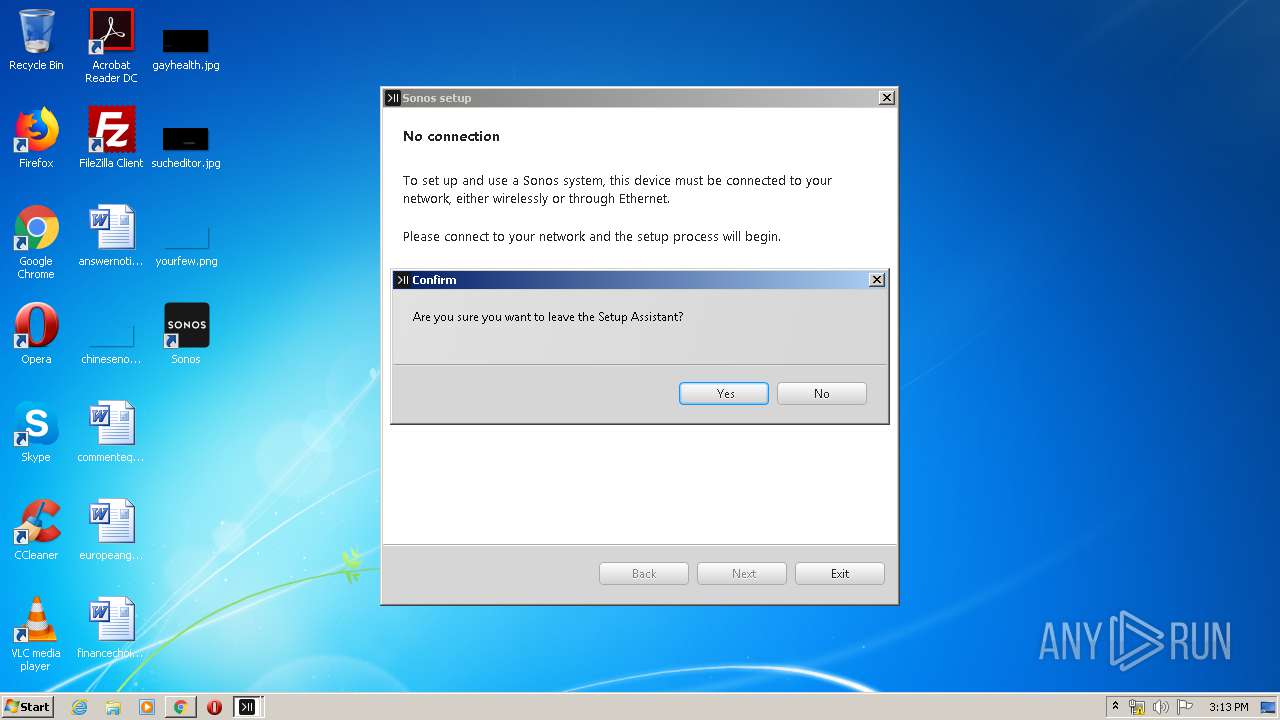Screen dimensions: 1280x720
Task: Select financechoi Word document icon
Action: [111, 628]
